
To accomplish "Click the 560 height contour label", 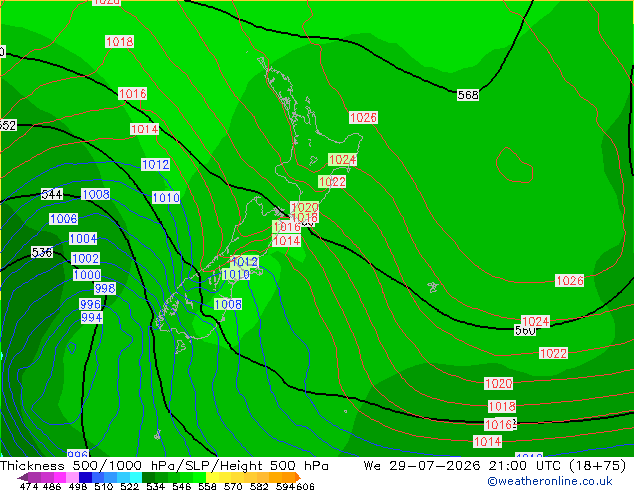I will coord(524,331).
